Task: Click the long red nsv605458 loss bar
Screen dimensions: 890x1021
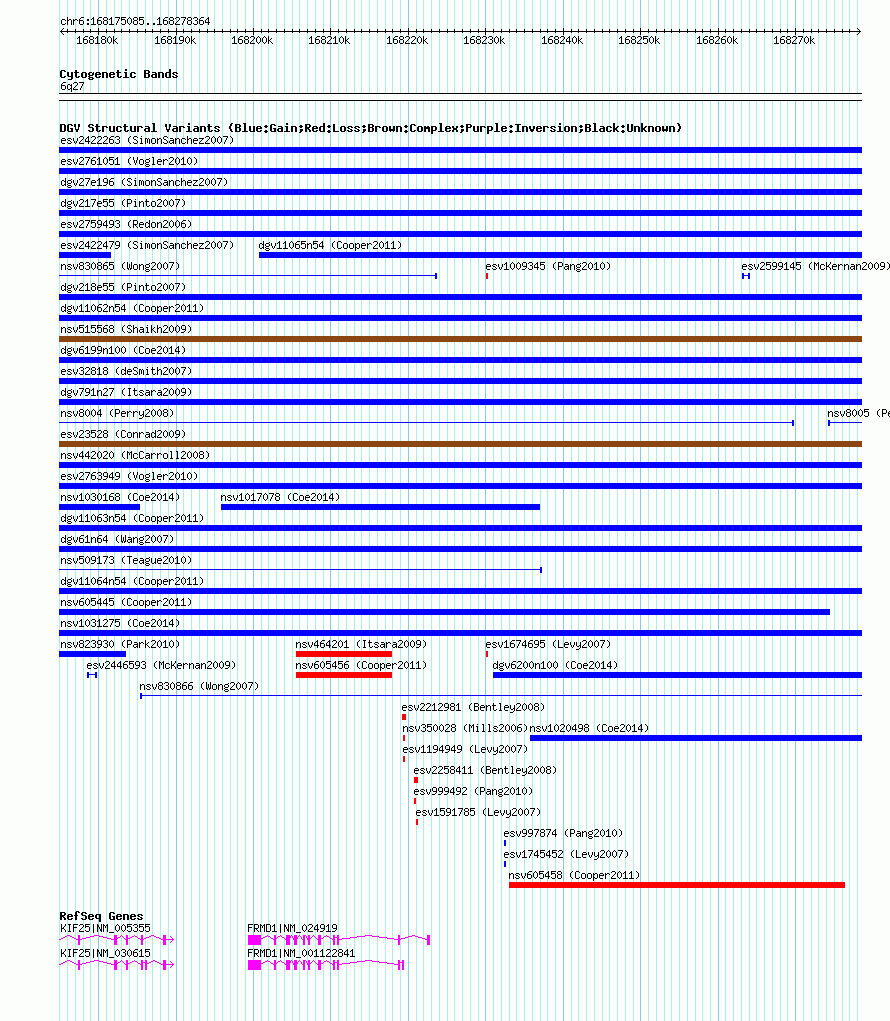Action: (x=677, y=885)
